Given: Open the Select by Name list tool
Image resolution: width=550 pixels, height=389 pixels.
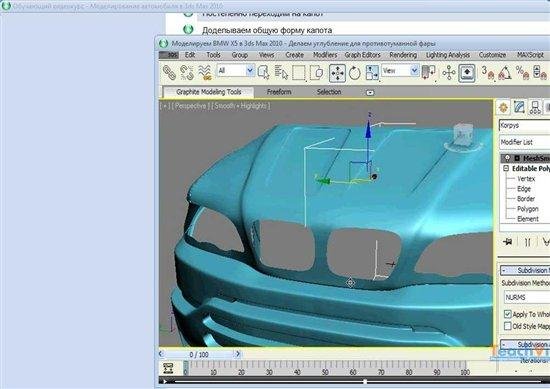Looking at the screenshot, I should tap(281, 72).
